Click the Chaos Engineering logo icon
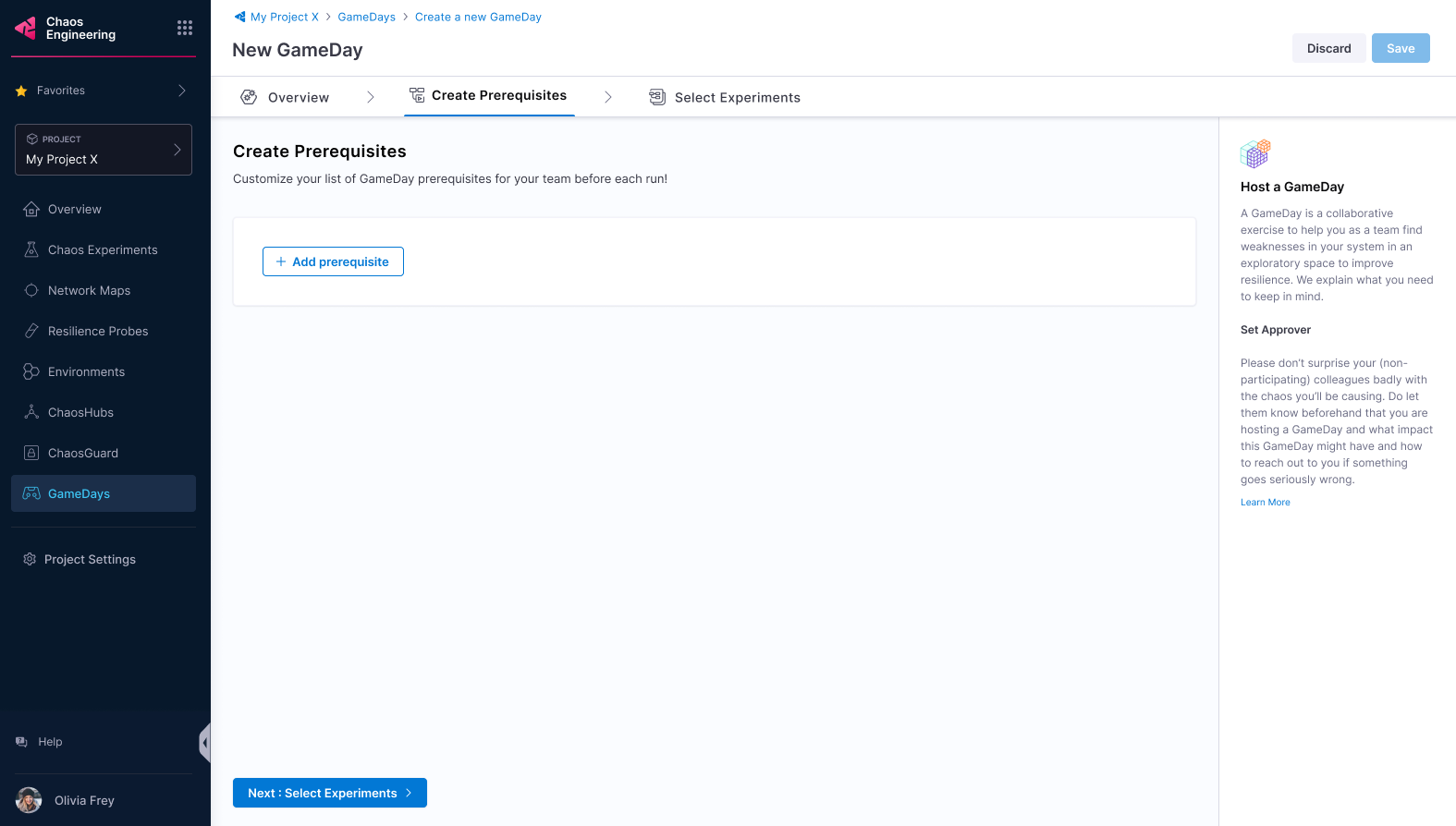 26,29
